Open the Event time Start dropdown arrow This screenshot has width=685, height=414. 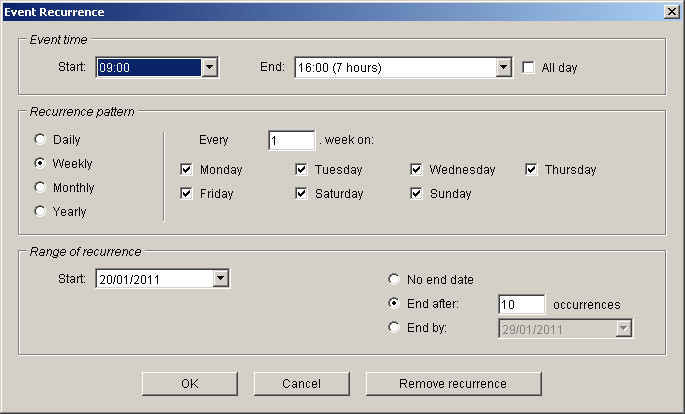[x=210, y=67]
